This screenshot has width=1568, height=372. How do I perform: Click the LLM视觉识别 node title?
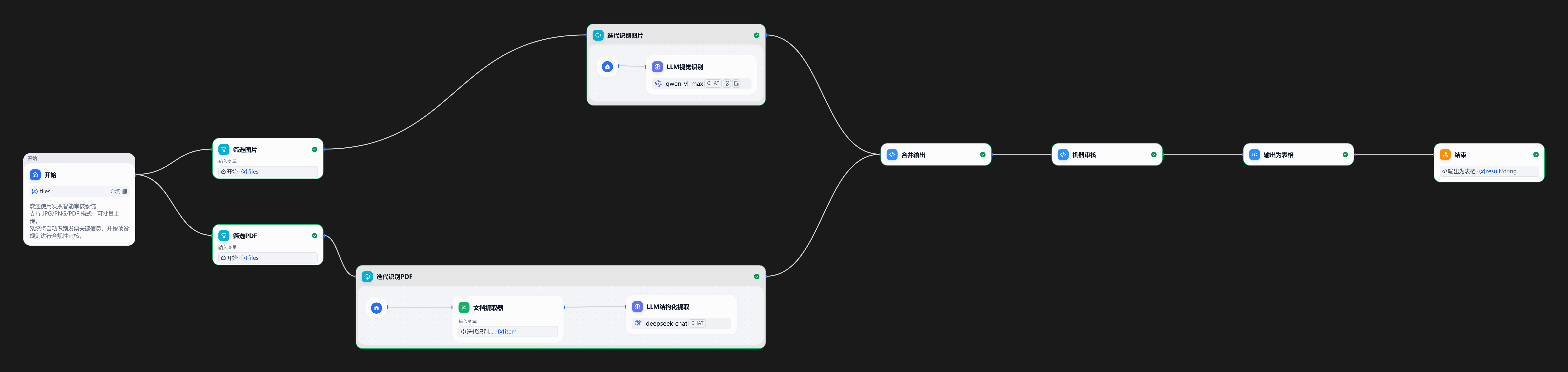click(x=685, y=67)
